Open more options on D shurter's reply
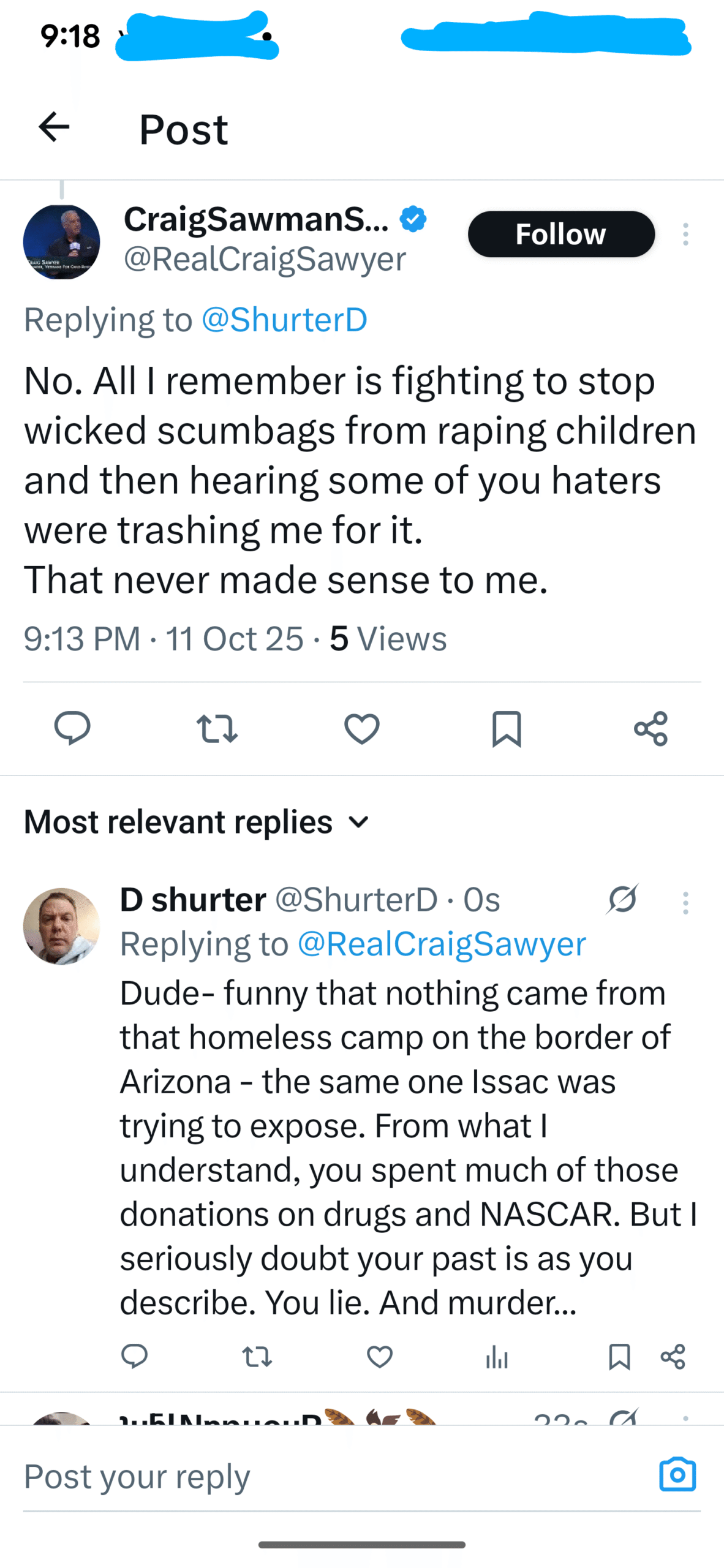This screenshot has height=1568, width=724. 685,903
